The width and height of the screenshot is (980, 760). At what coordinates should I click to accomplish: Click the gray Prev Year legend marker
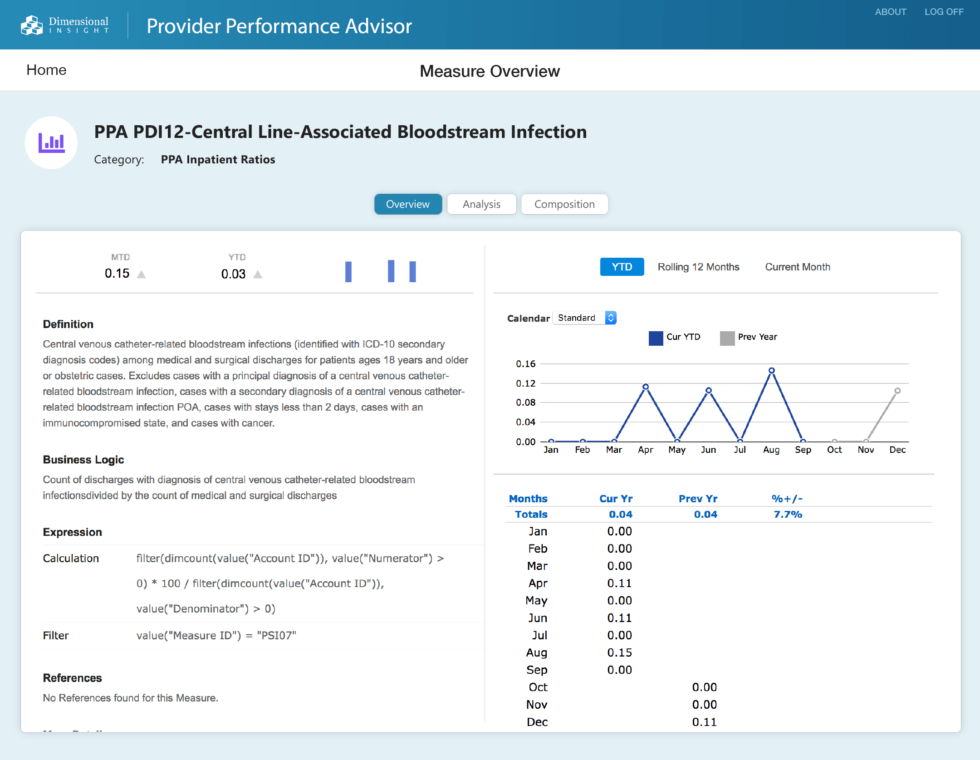click(729, 336)
